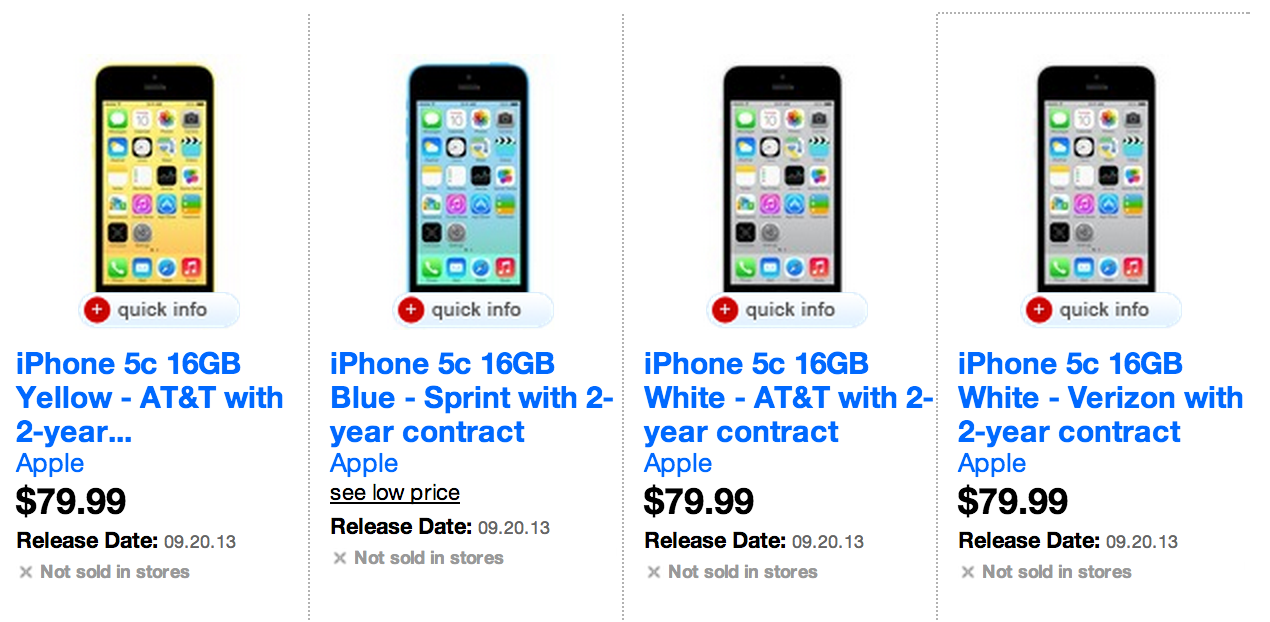This screenshot has width=1270, height=622.
Task: Go to iPhone 5c White AT&T title link
Action: click(787, 398)
